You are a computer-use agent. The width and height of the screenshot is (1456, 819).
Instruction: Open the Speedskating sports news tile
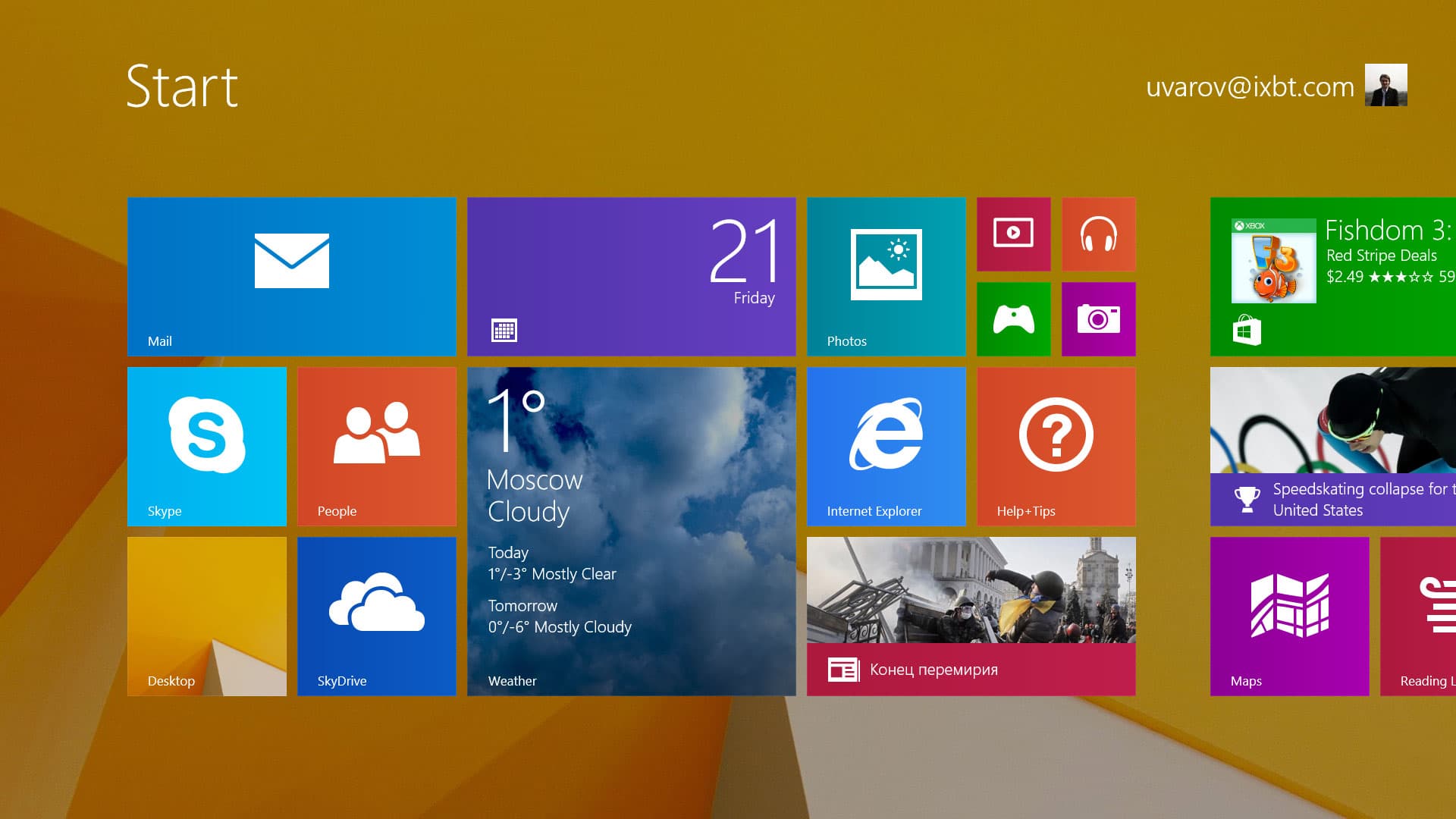[1332, 446]
